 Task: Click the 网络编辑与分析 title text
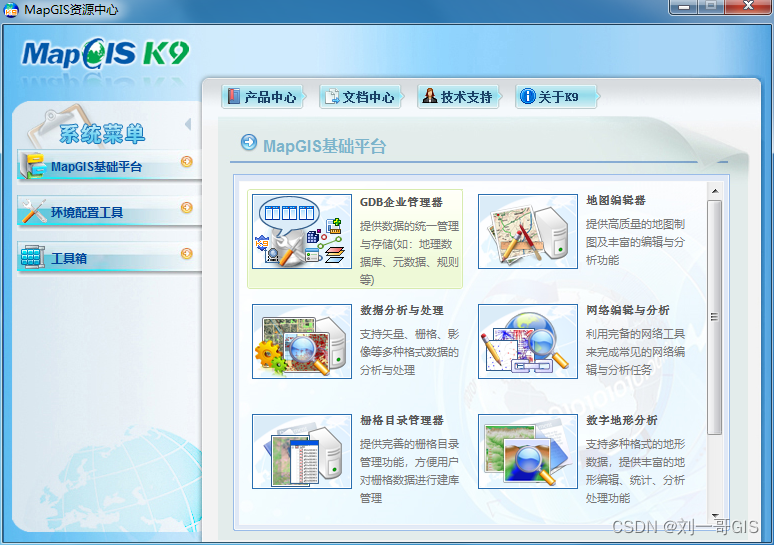click(628, 311)
